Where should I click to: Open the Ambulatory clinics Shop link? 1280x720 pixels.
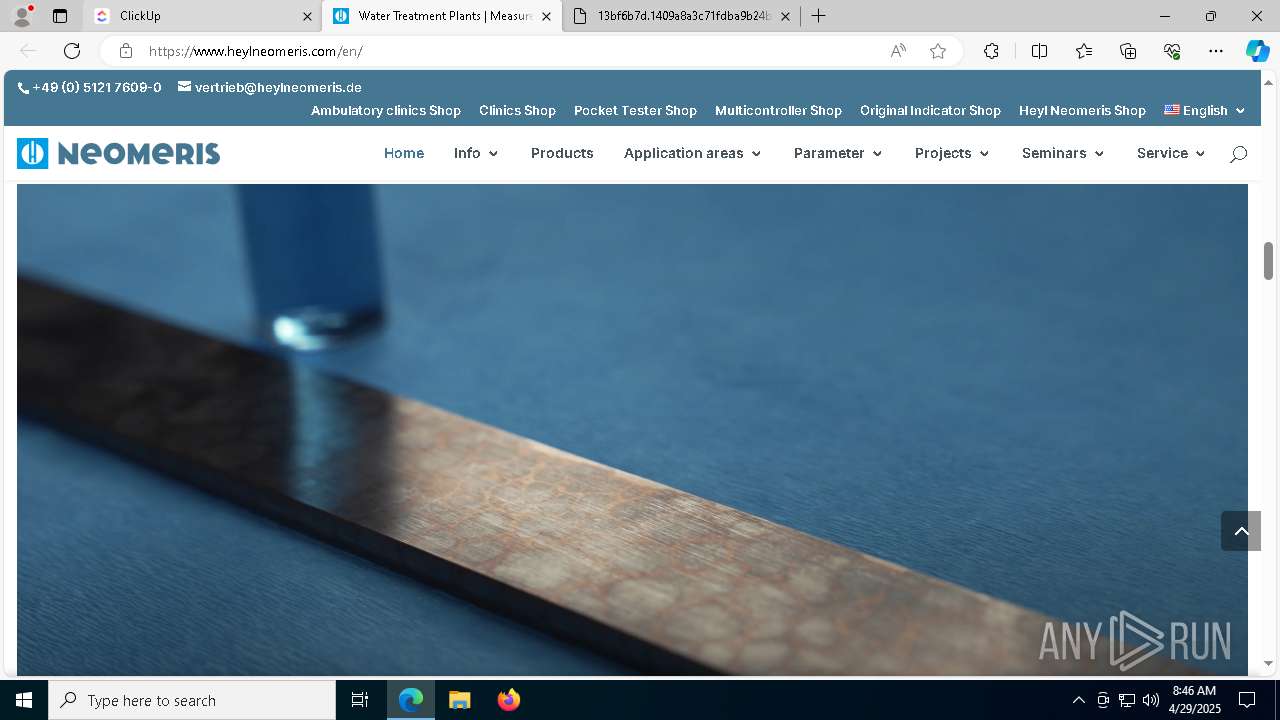click(386, 110)
